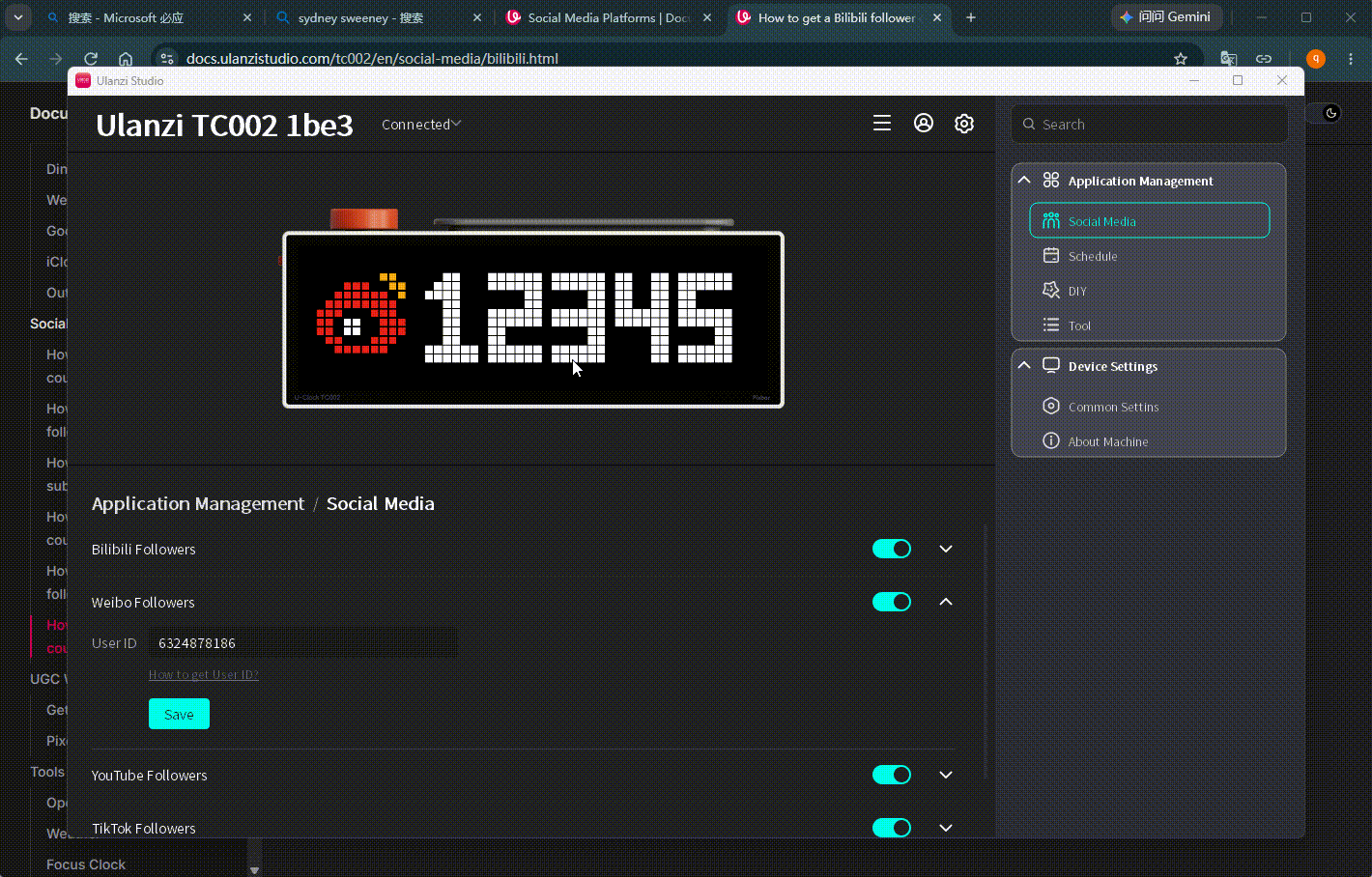This screenshot has width=1372, height=877.
Task: Select Social Media in Application Management
Action: 1150,220
